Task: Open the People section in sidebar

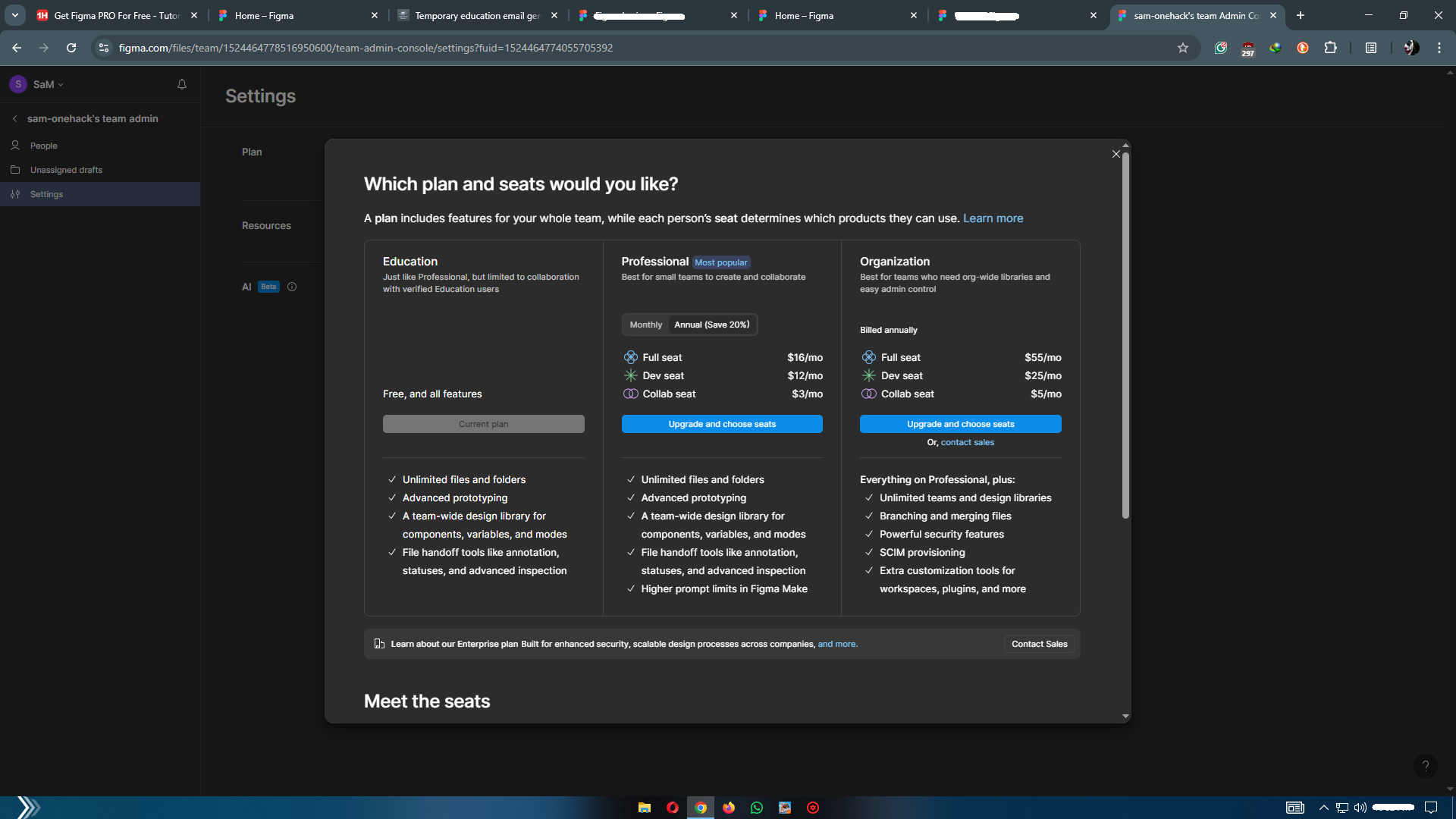Action: pyautogui.click(x=100, y=145)
